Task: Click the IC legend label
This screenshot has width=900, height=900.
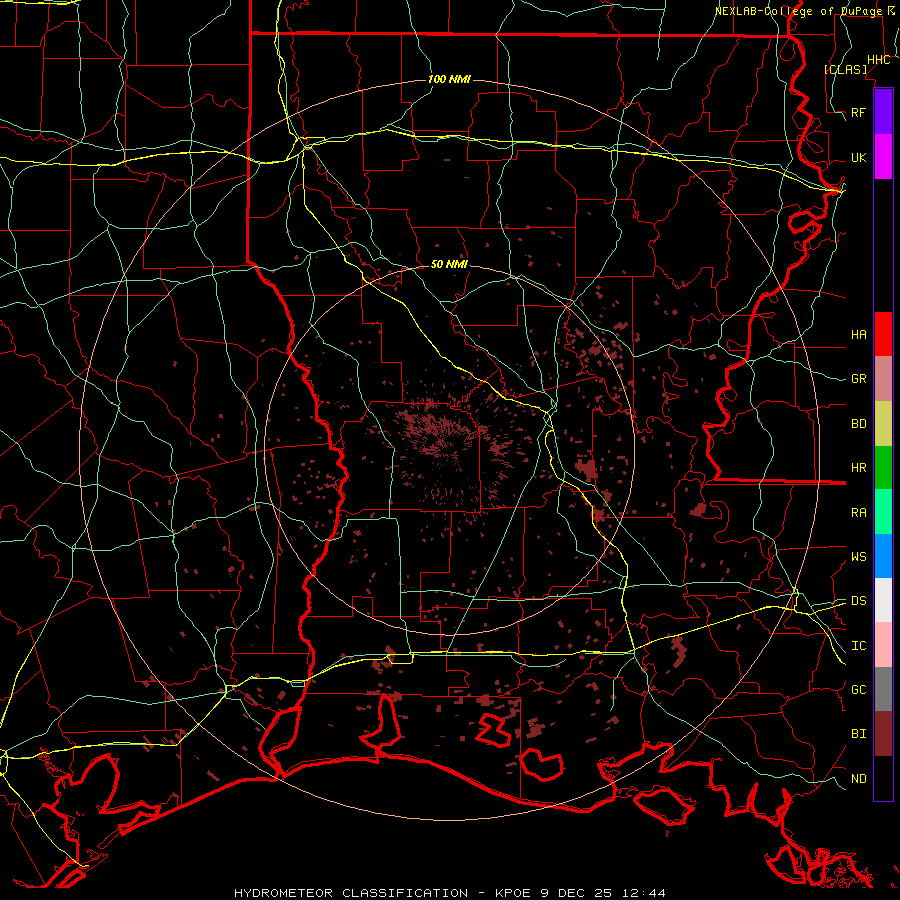Action: tap(859, 646)
